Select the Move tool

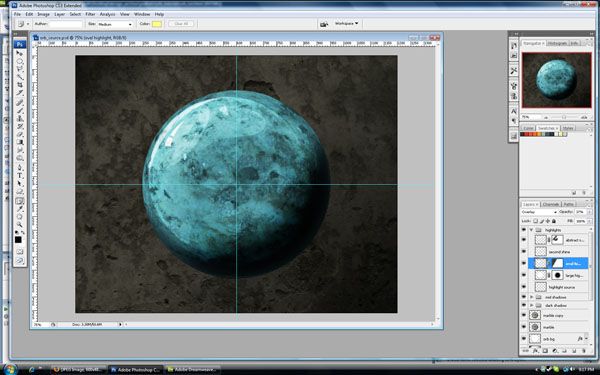coord(20,54)
